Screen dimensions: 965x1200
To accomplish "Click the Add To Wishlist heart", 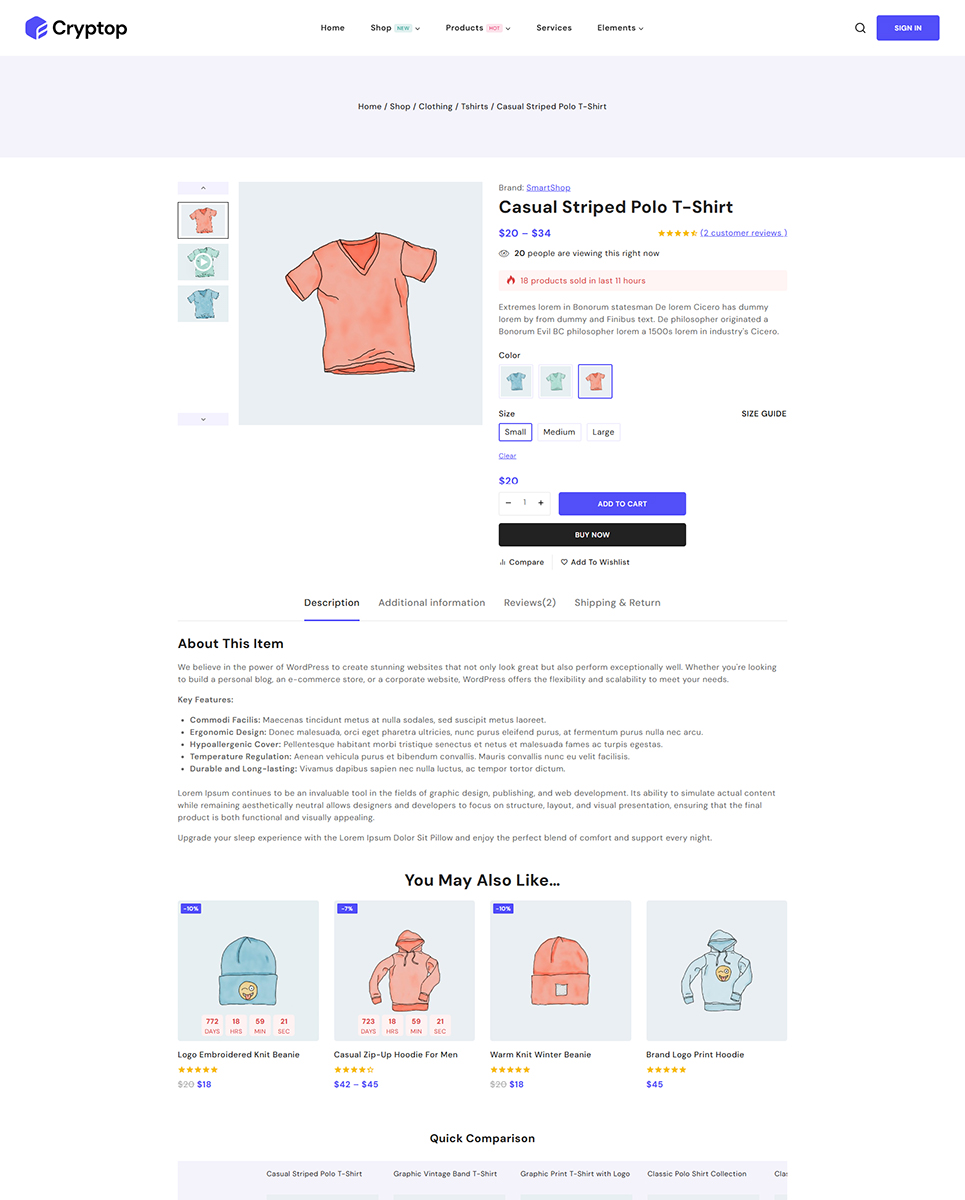I will coord(564,562).
